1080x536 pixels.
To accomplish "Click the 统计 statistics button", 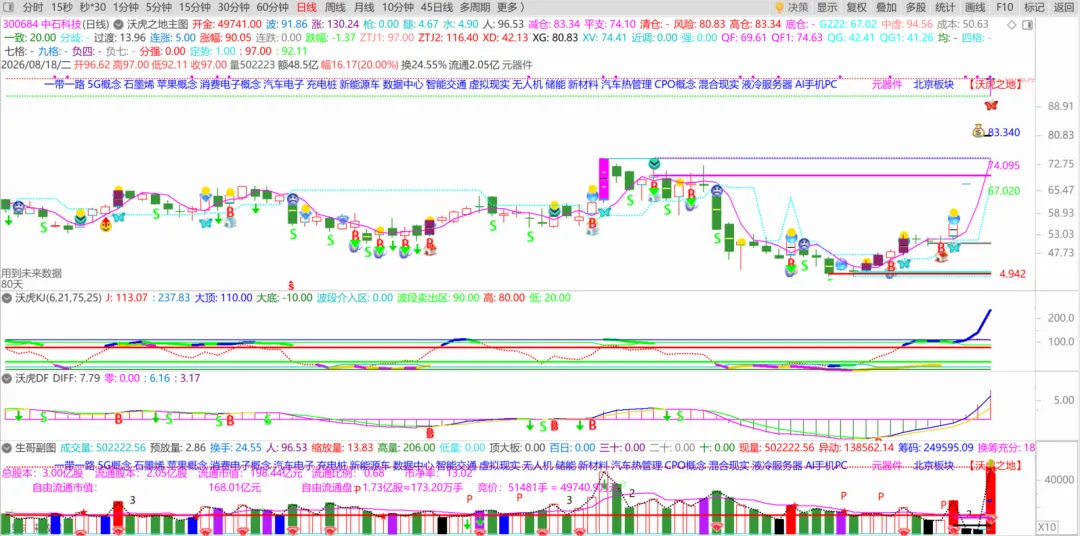I will pos(946,8).
